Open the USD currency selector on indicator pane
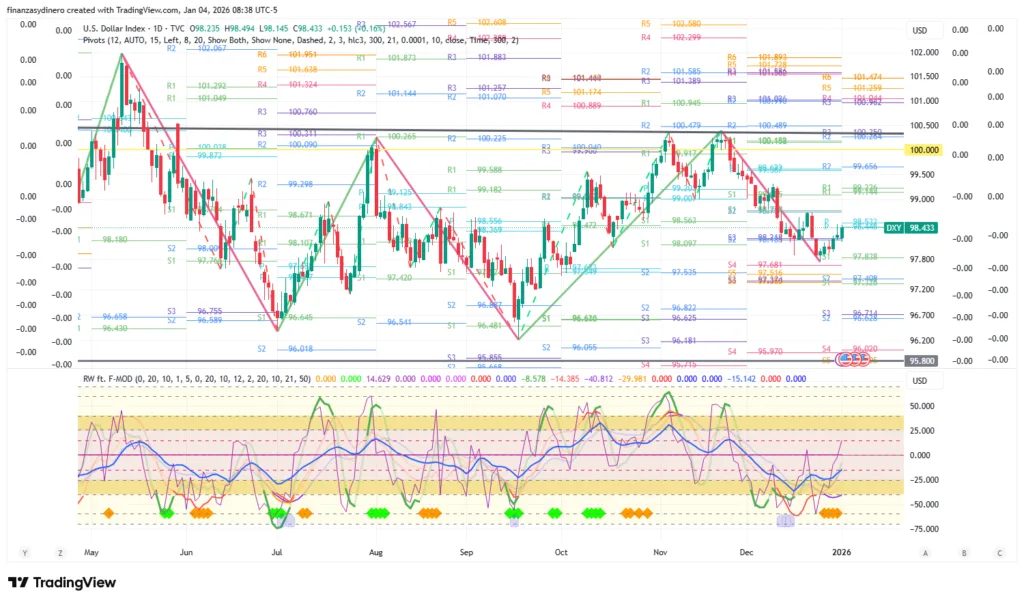This screenshot has height=603, width=1024. coord(919,379)
